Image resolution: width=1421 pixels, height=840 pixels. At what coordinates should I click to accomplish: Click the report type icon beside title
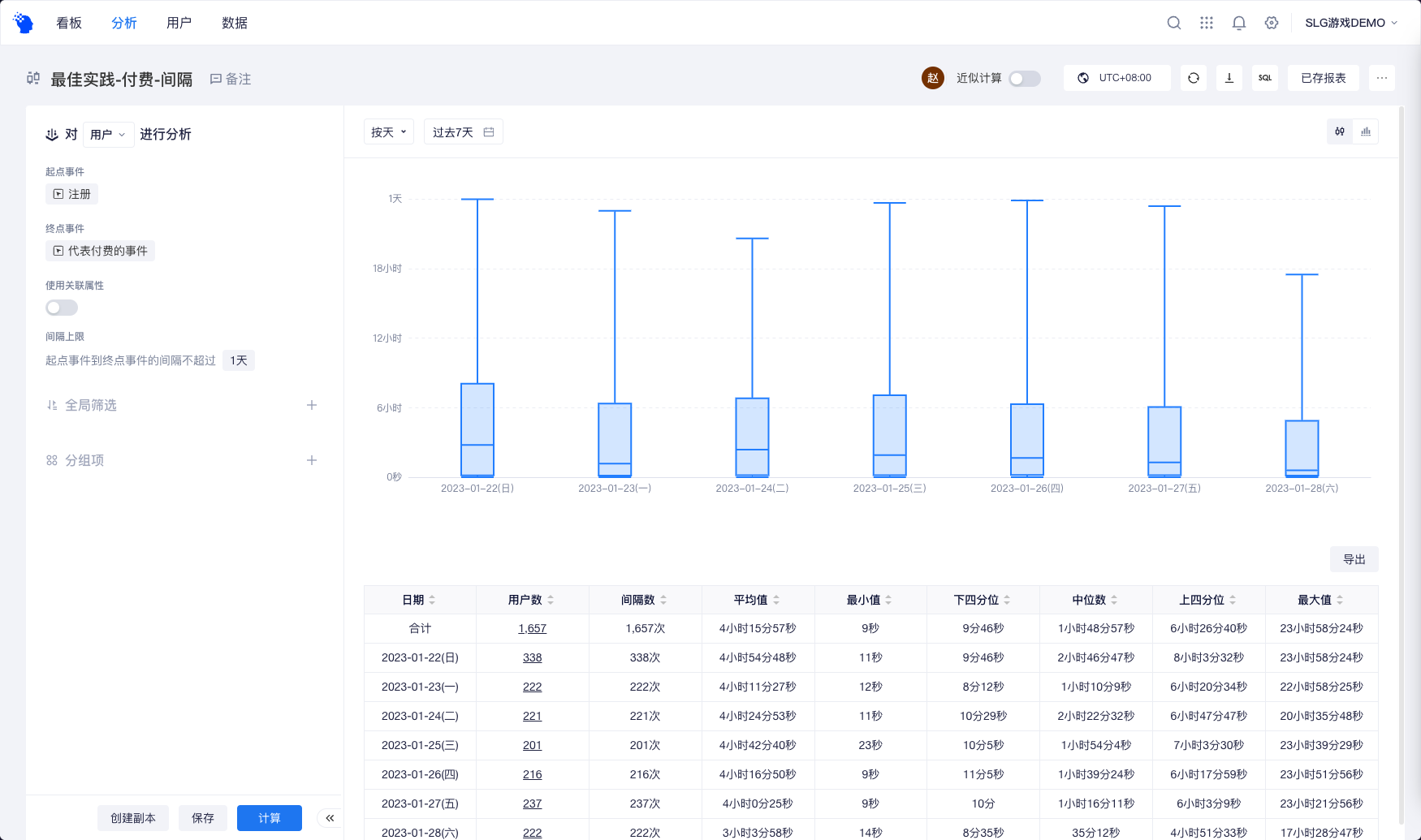(33, 79)
